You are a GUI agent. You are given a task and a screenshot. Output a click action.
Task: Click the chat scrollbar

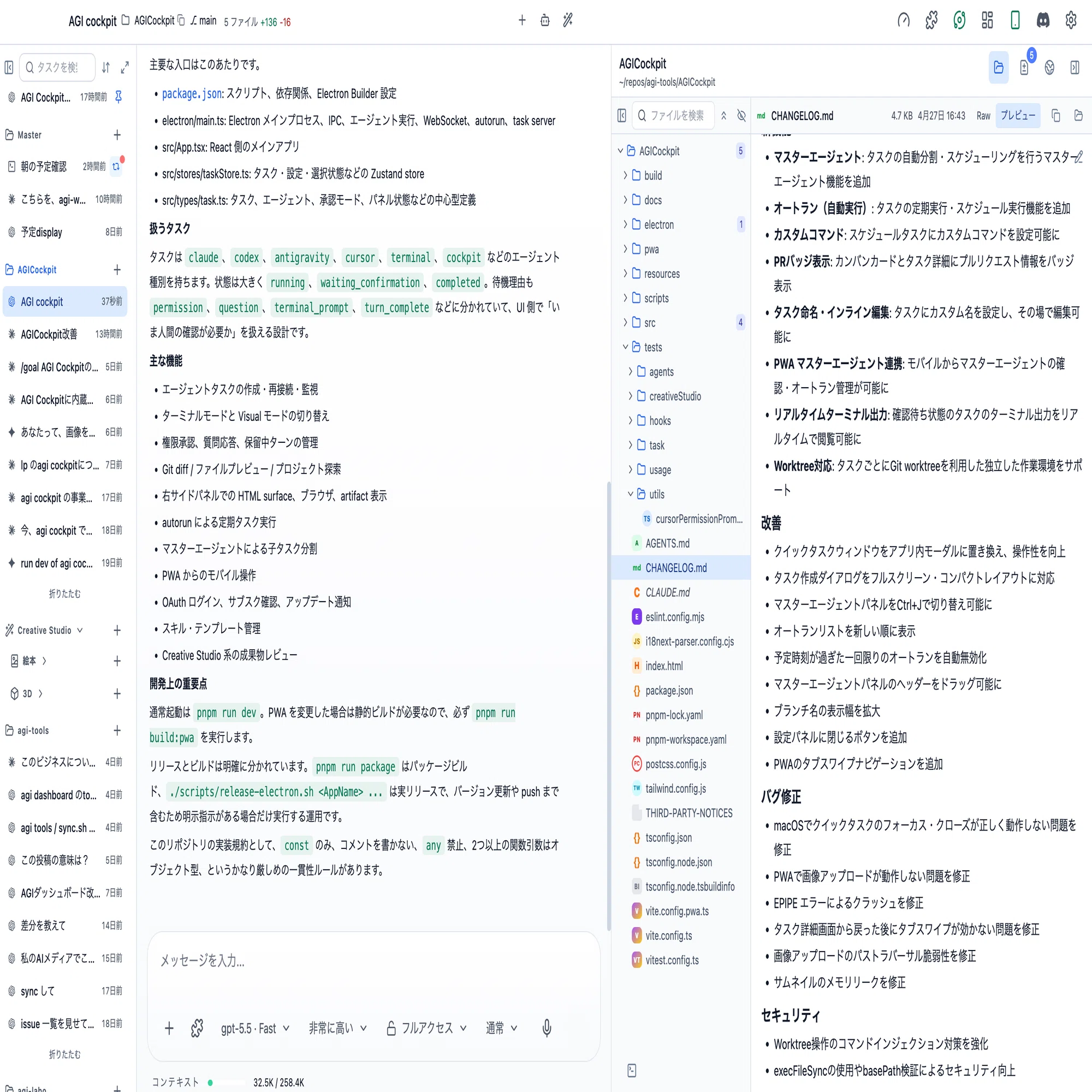(x=609, y=707)
